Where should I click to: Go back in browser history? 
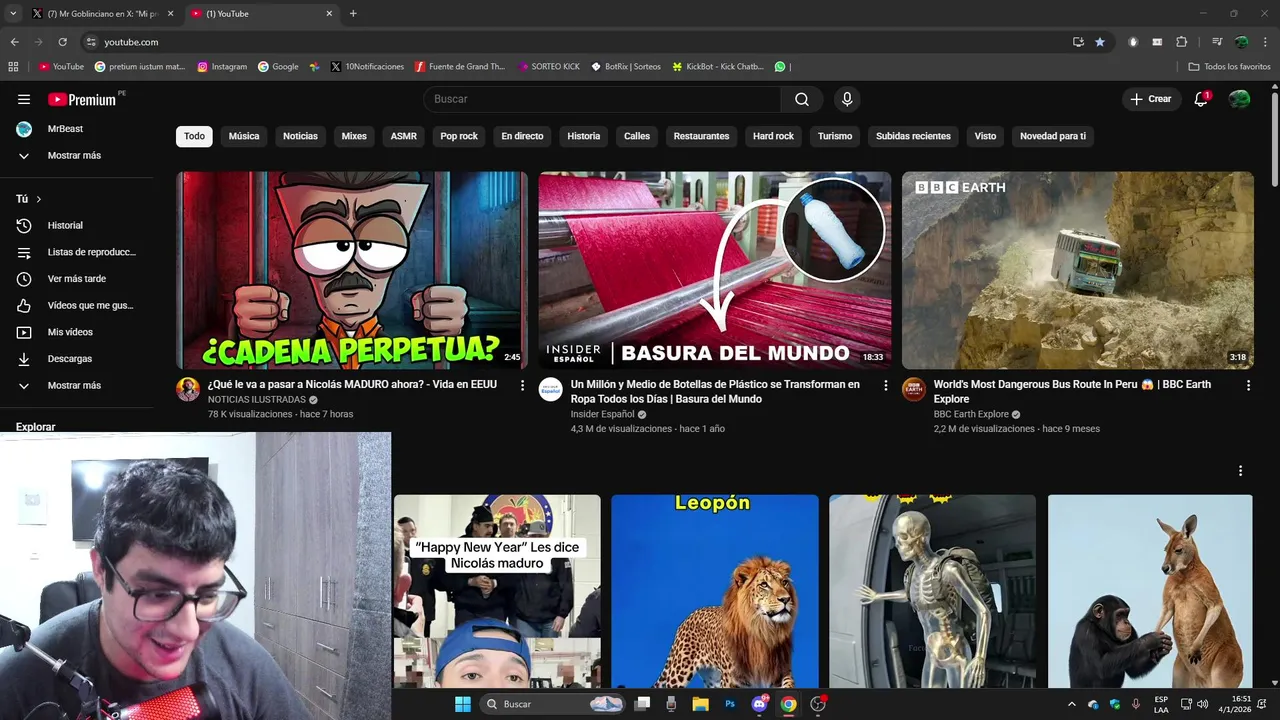pos(14,42)
